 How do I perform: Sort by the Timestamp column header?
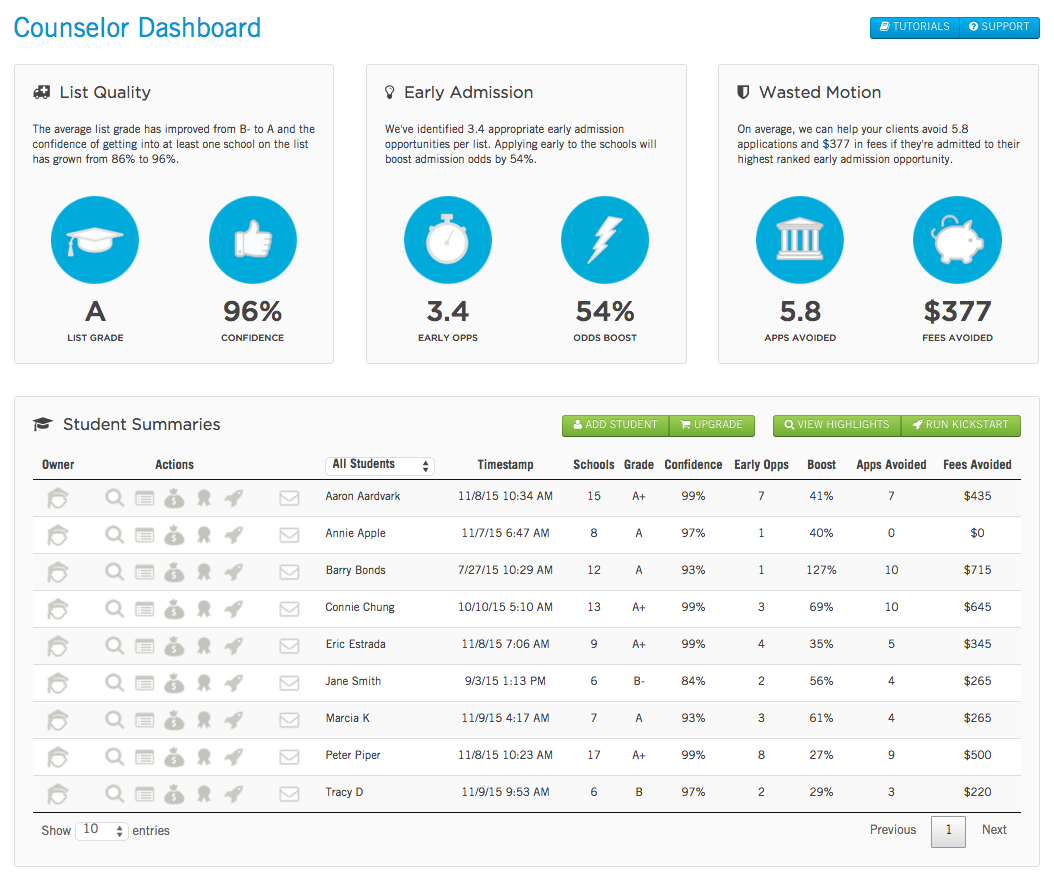tap(505, 464)
